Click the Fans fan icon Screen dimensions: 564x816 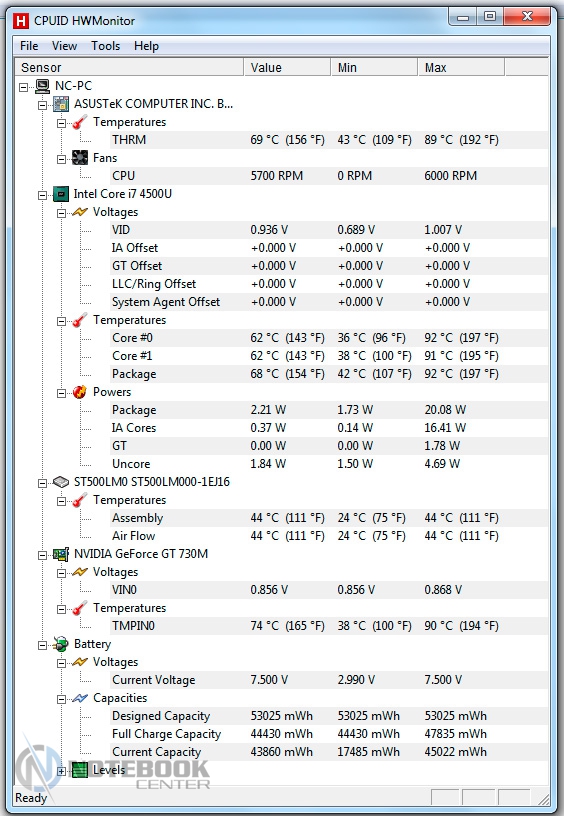[x=80, y=158]
